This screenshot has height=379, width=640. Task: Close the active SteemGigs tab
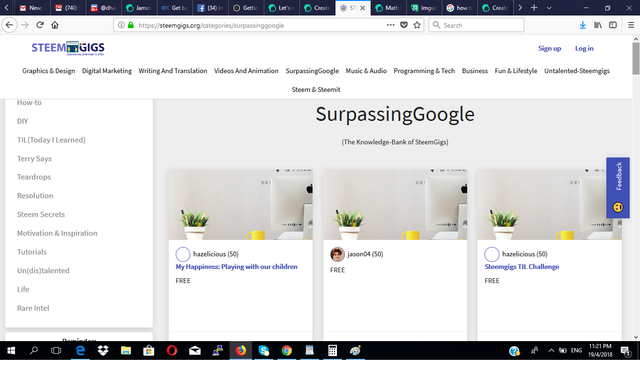tap(362, 8)
